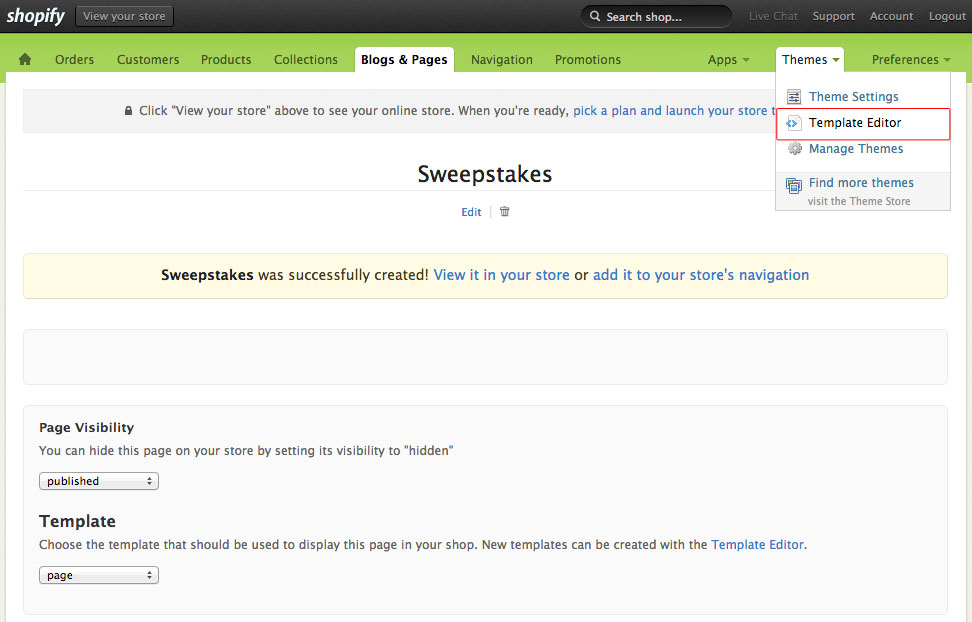Open the Navigation tab
Viewport: 972px width, 622px height.
pyautogui.click(x=501, y=60)
